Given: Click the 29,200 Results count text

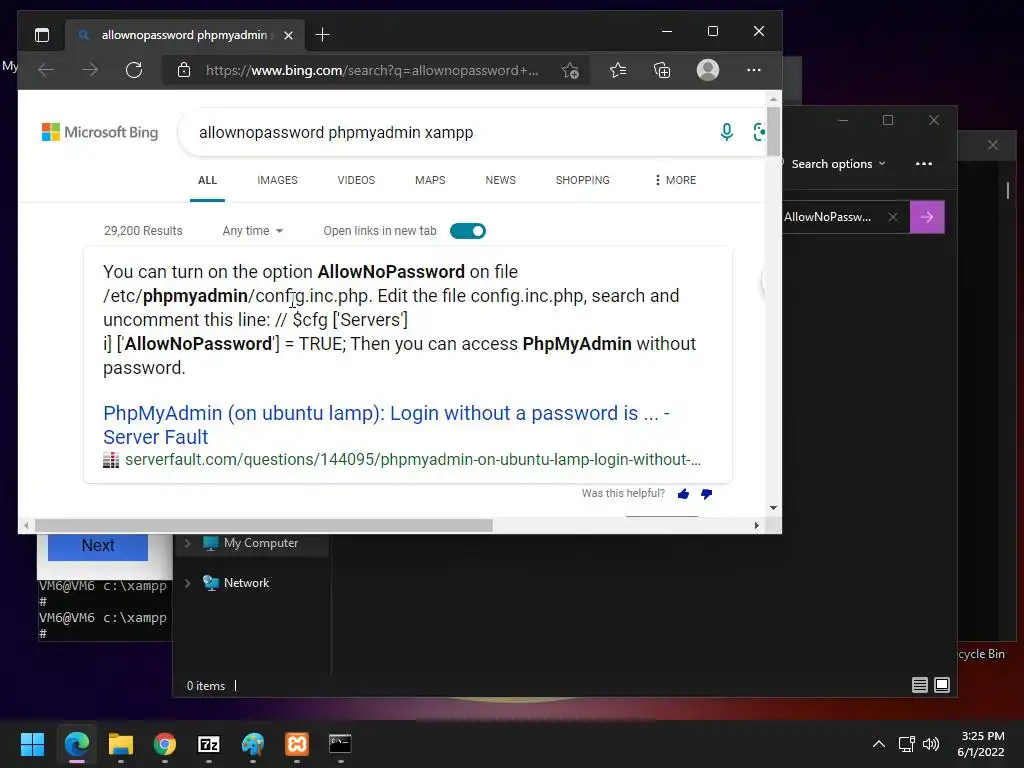Looking at the screenshot, I should [143, 231].
